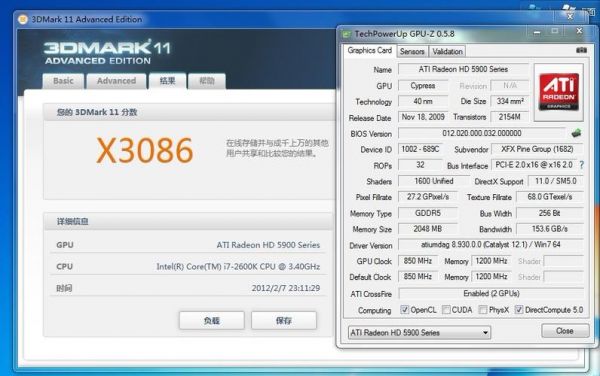Screen dimensions: 600x376
Task: Toggle the CUDA checkbox
Action: pyautogui.click(x=446, y=309)
